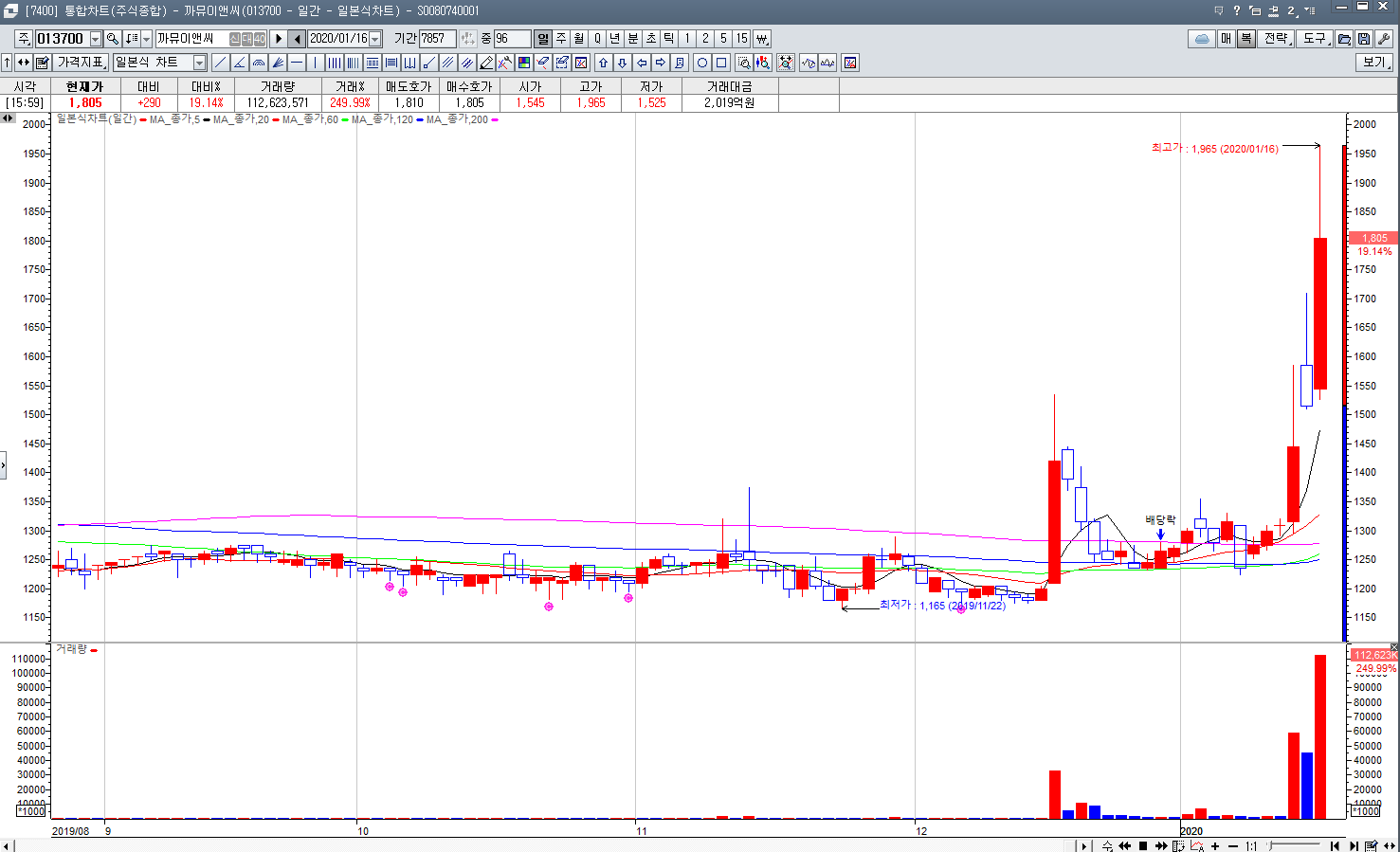Screen dimensions: 1400x852
Task: Click the help question mark icon
Action: (x=1236, y=10)
